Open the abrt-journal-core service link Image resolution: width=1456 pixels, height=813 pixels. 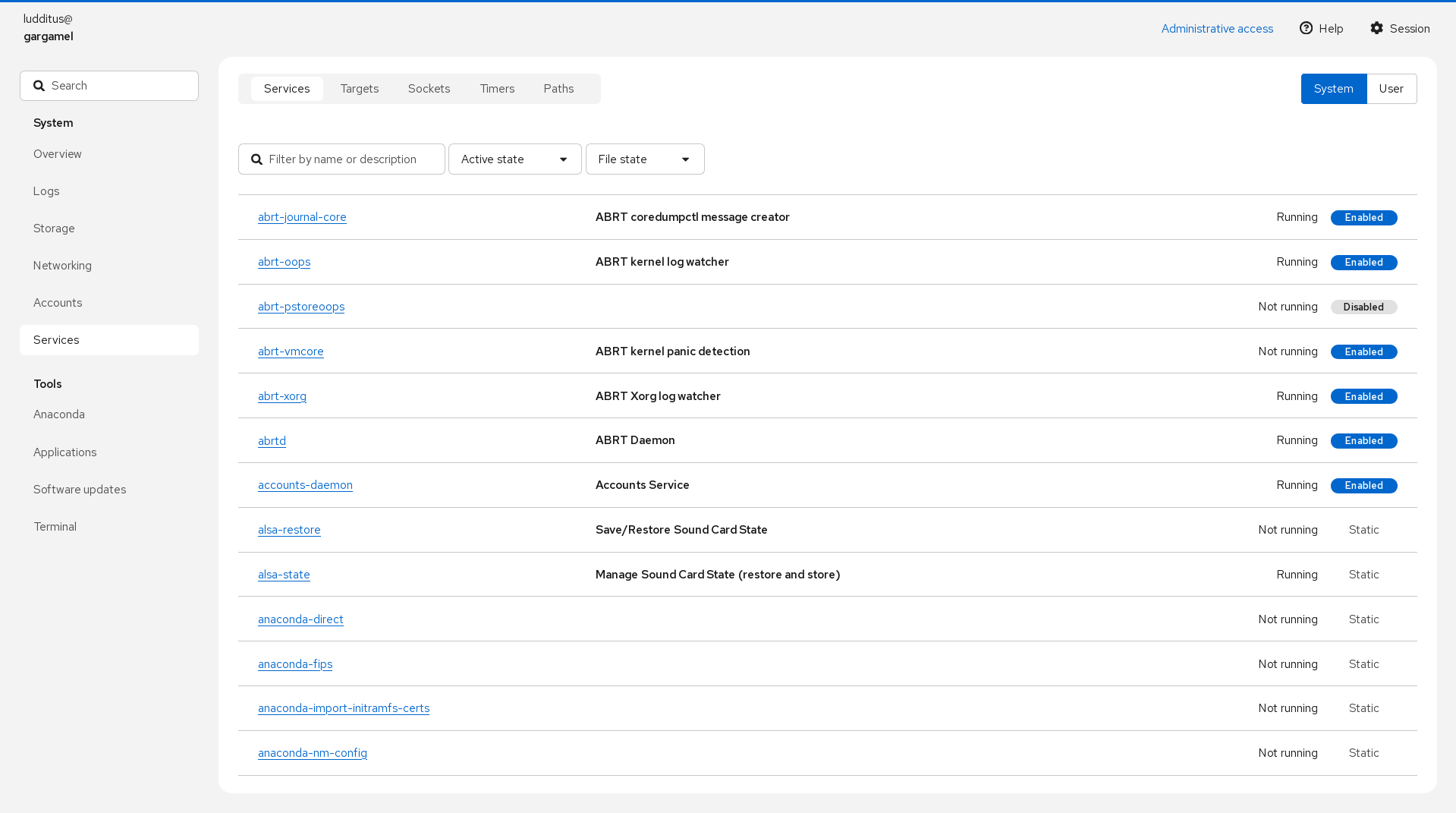click(302, 217)
